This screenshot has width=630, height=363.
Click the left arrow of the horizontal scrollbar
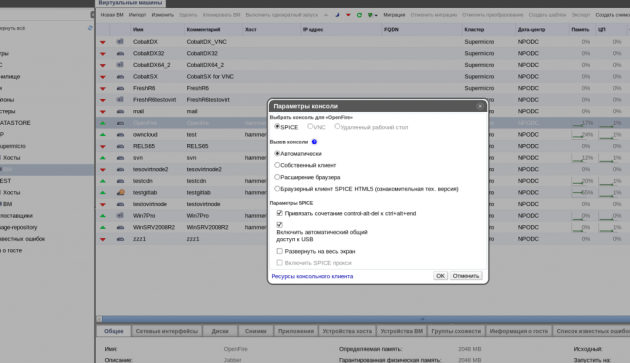point(99,319)
